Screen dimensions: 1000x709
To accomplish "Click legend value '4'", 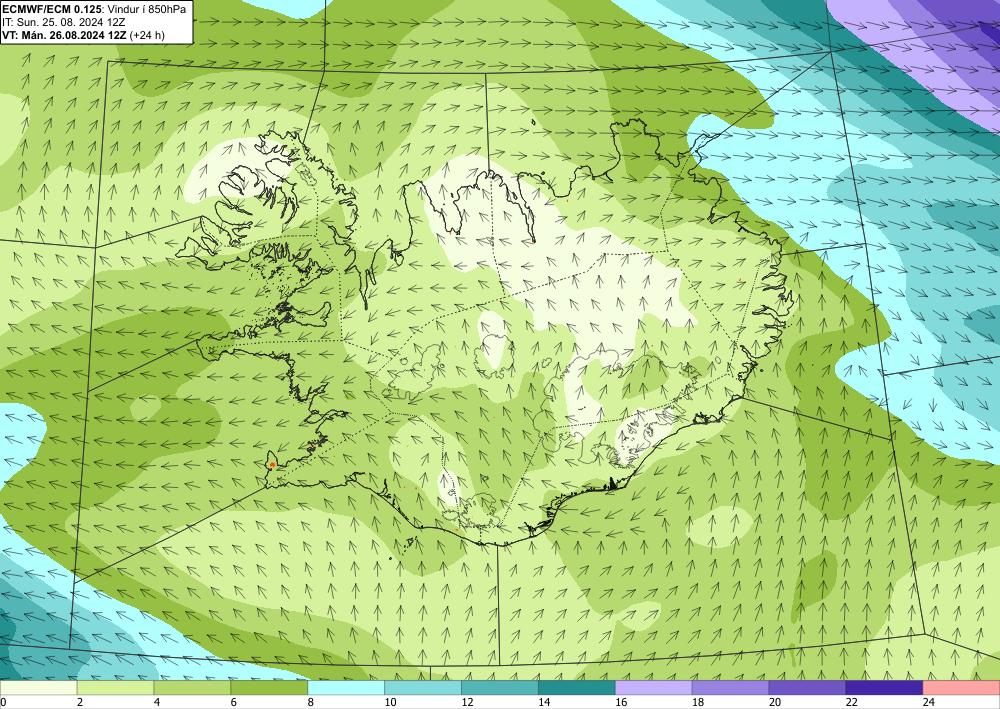I will 157,703.
